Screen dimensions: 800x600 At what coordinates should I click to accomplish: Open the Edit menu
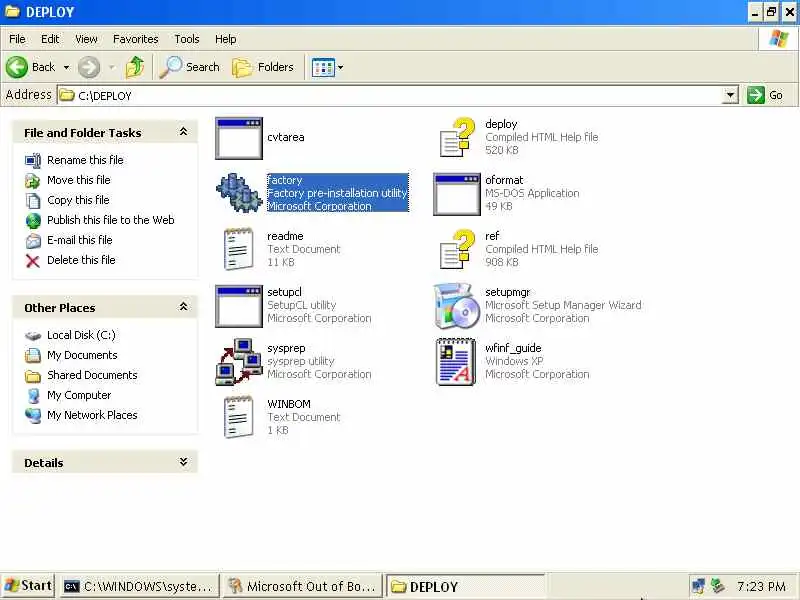50,39
